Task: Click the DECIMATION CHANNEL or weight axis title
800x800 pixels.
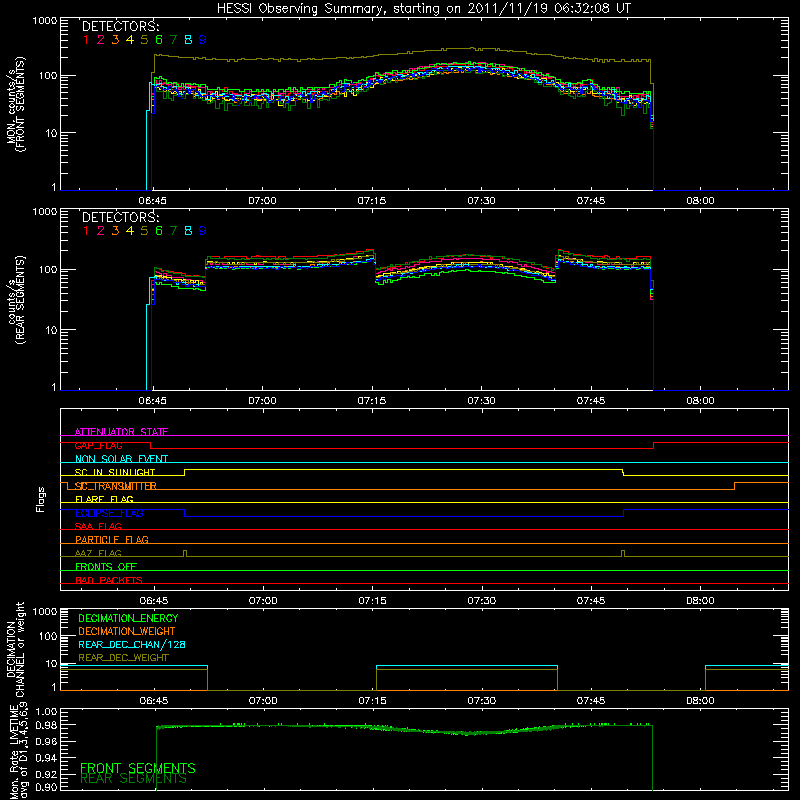Action: tap(15, 649)
